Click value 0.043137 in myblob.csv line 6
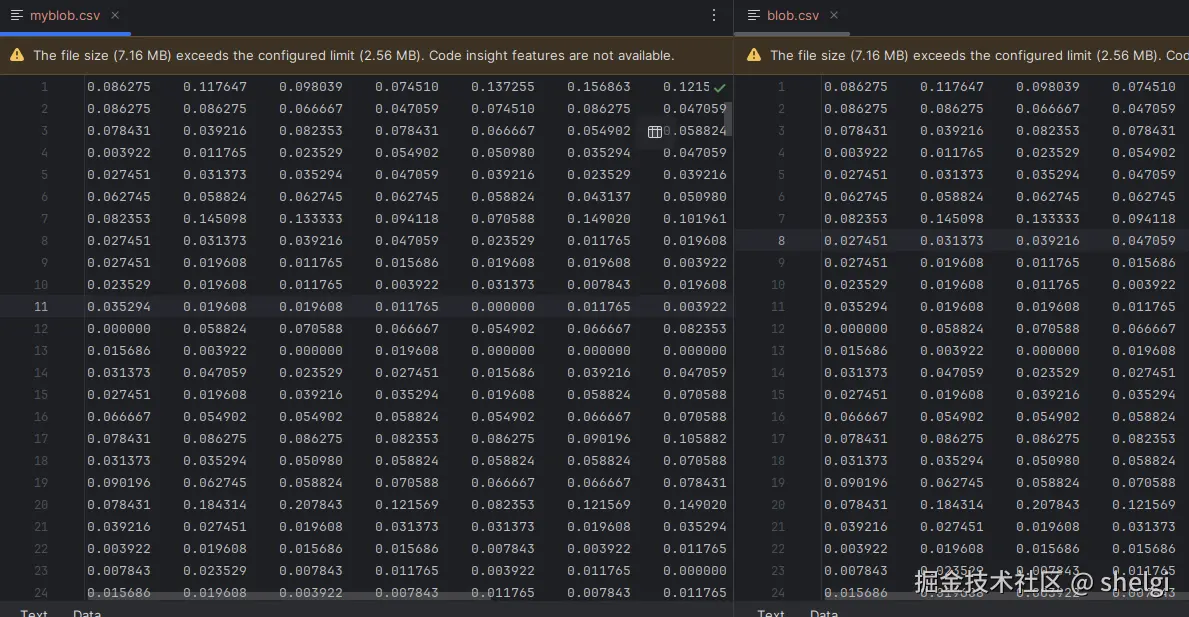The height and width of the screenshot is (617, 1189). coord(598,197)
